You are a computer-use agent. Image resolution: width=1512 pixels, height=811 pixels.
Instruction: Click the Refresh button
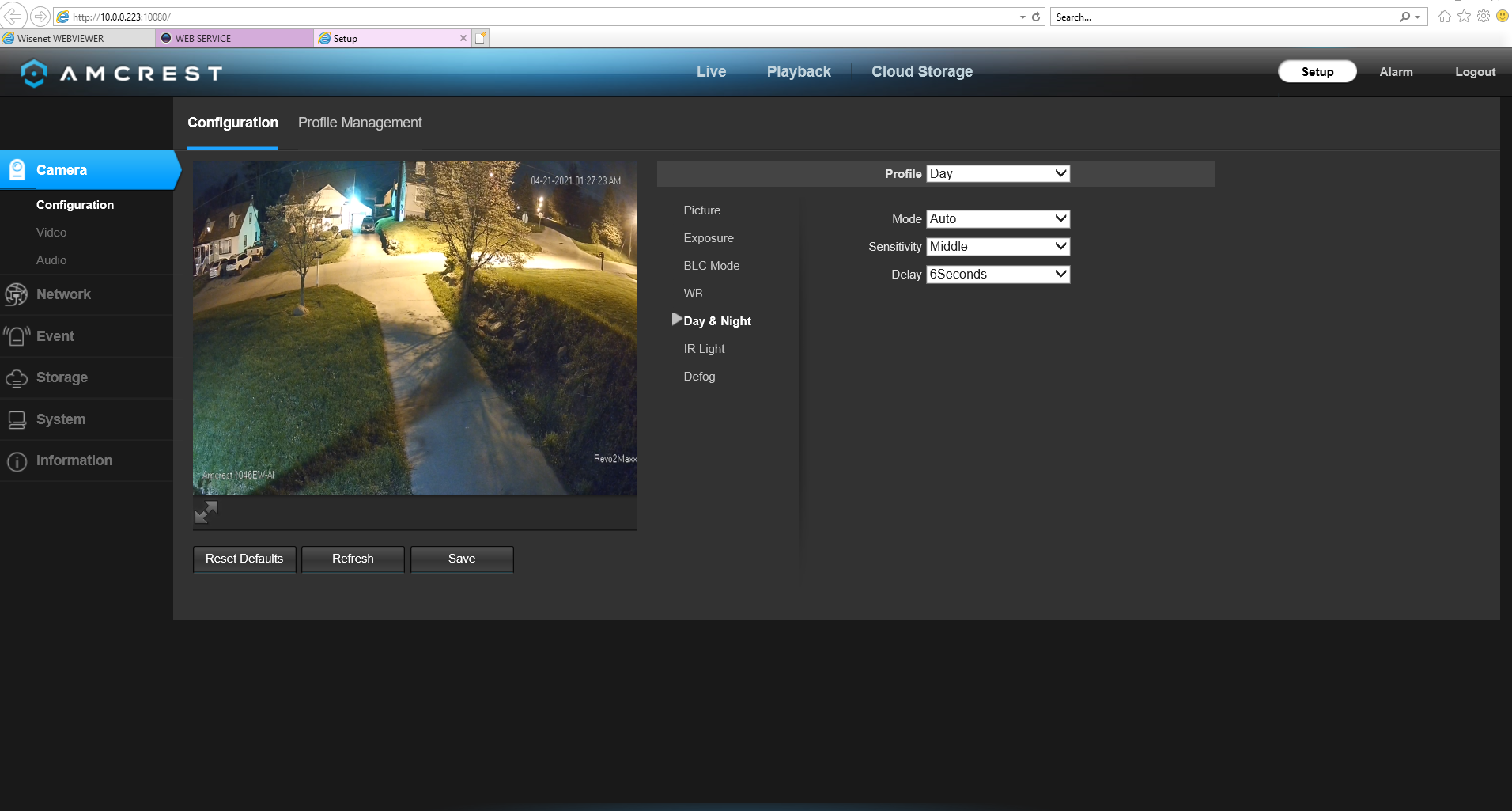click(x=353, y=559)
